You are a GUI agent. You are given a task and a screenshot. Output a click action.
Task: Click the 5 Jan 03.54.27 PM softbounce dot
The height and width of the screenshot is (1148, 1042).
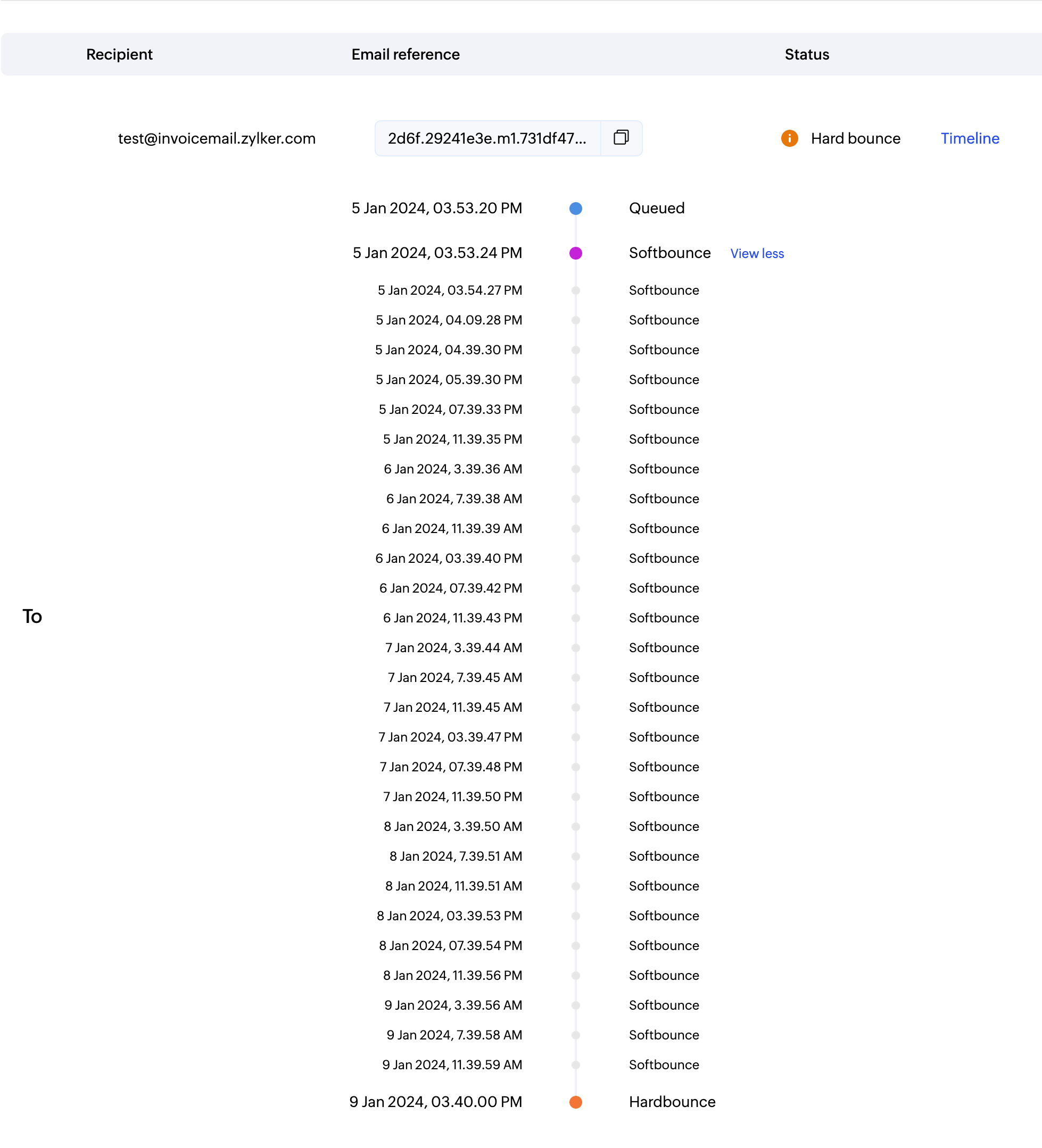pos(575,290)
